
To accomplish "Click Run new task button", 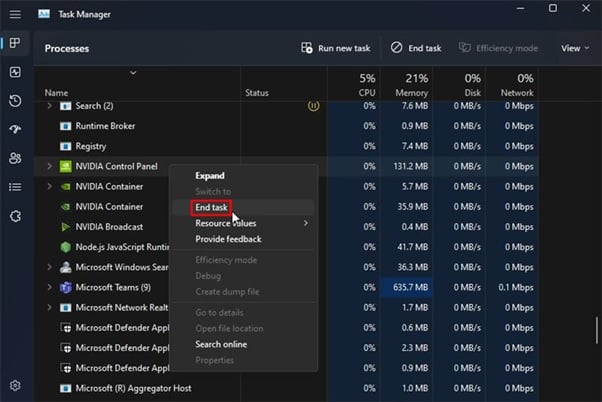I will coord(337,48).
